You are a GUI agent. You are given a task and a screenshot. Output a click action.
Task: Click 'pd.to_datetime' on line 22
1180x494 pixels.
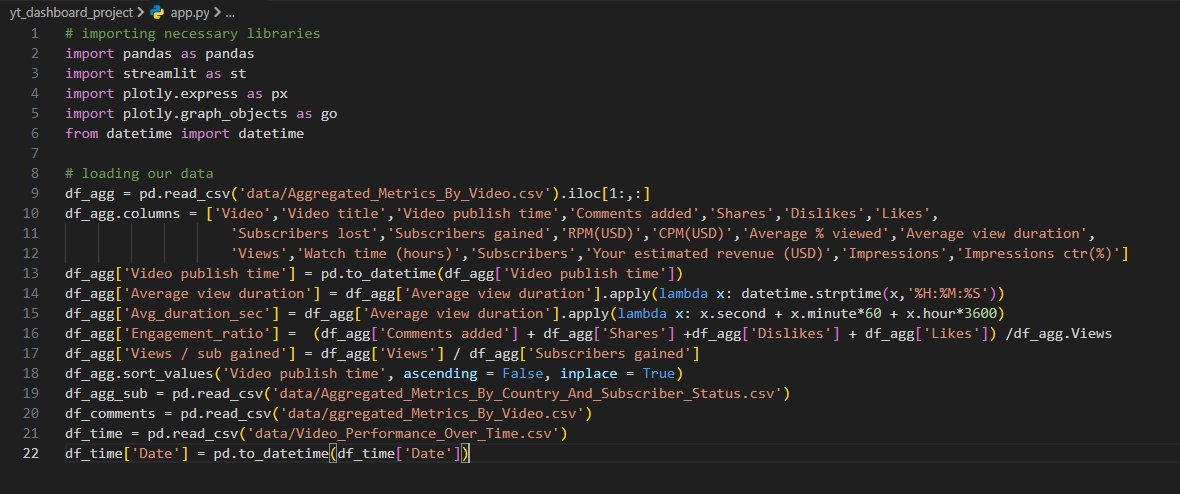(271, 453)
